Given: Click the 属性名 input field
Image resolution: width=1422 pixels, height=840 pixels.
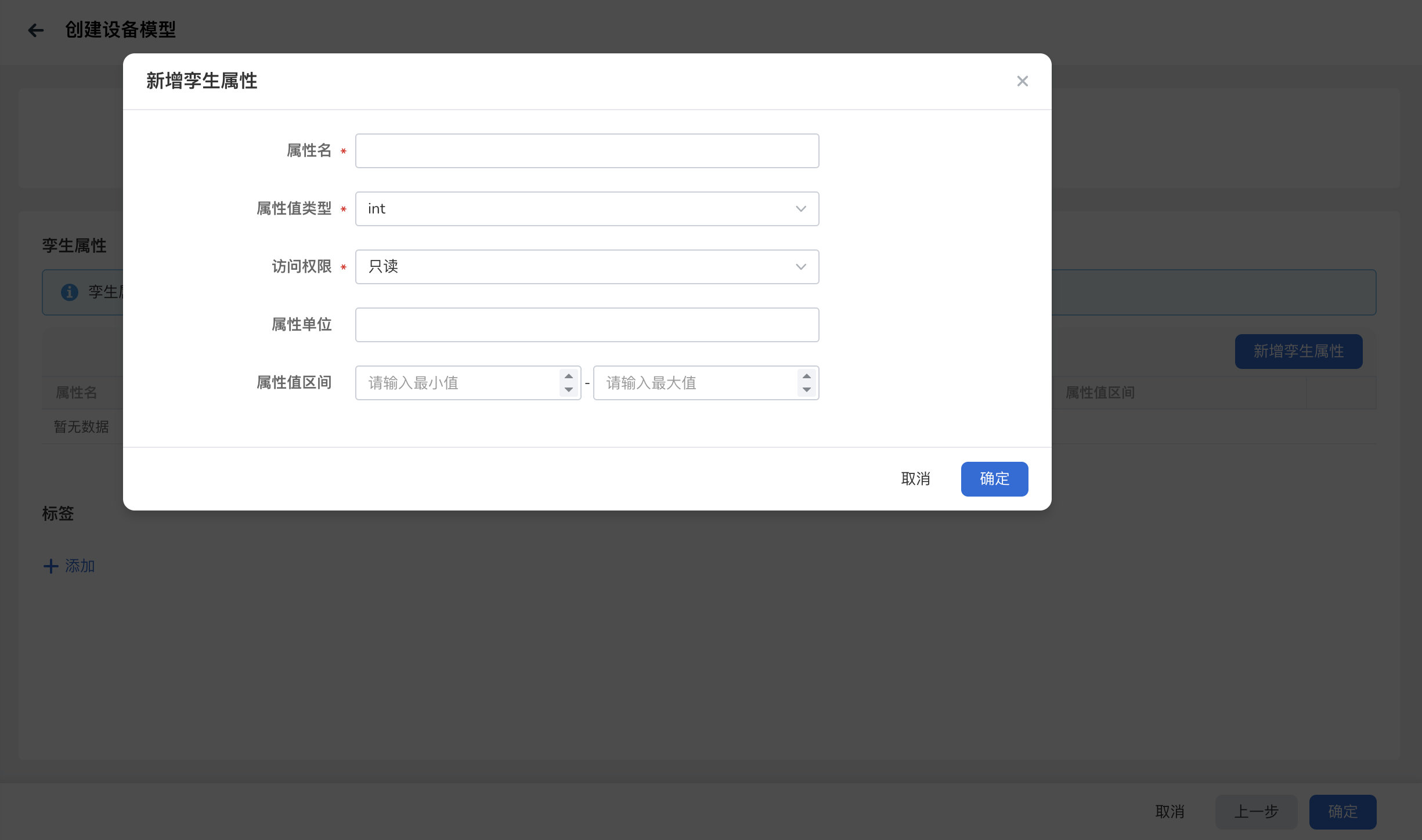Looking at the screenshot, I should pyautogui.click(x=587, y=150).
